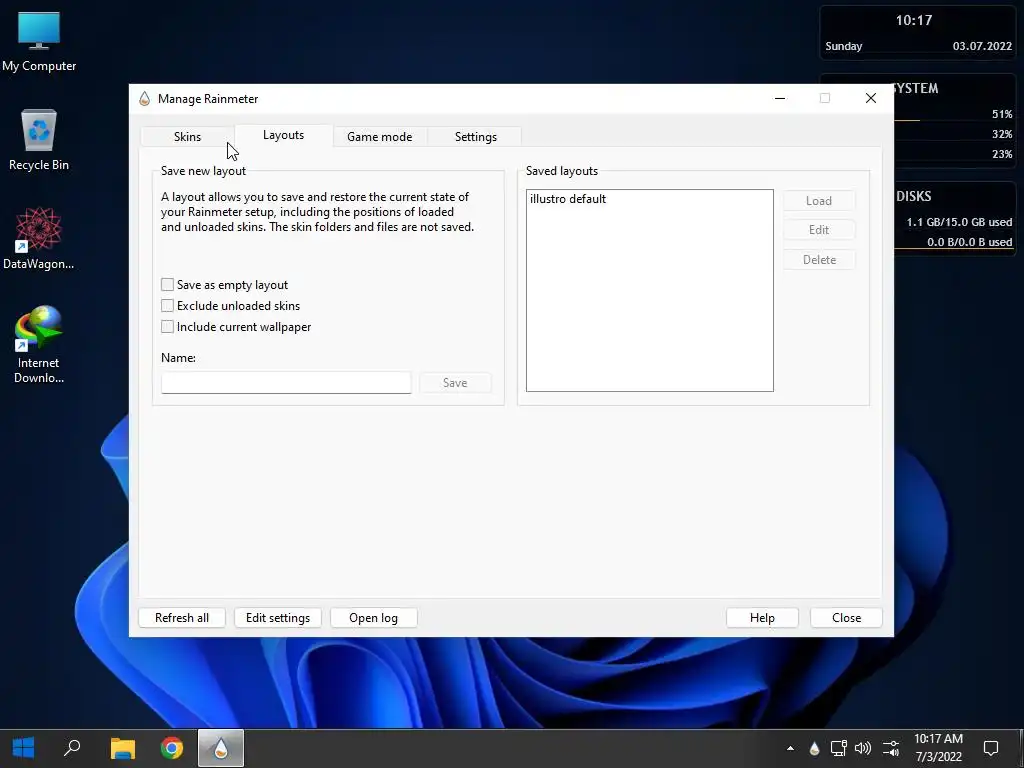Viewport: 1024px width, 768px height.
Task: Open the Windows Start menu
Action: 24,748
